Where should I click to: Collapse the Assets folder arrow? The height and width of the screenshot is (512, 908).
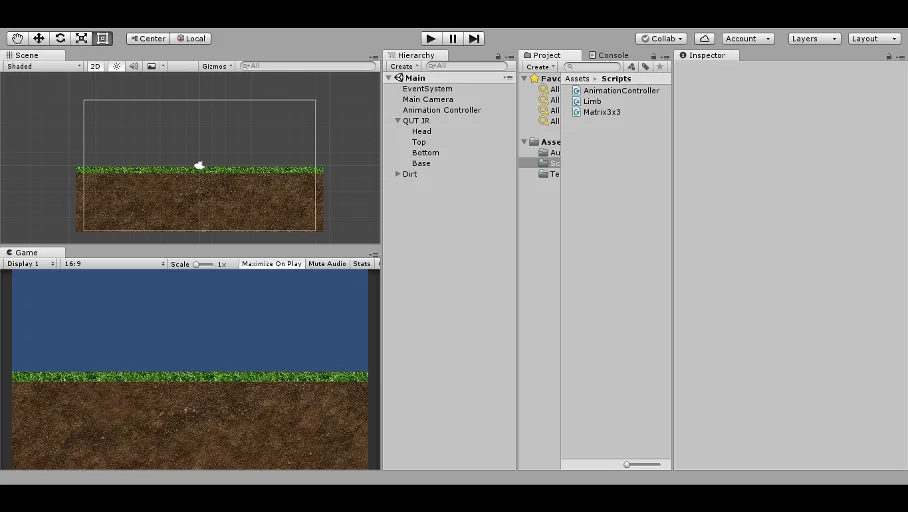(x=525, y=142)
